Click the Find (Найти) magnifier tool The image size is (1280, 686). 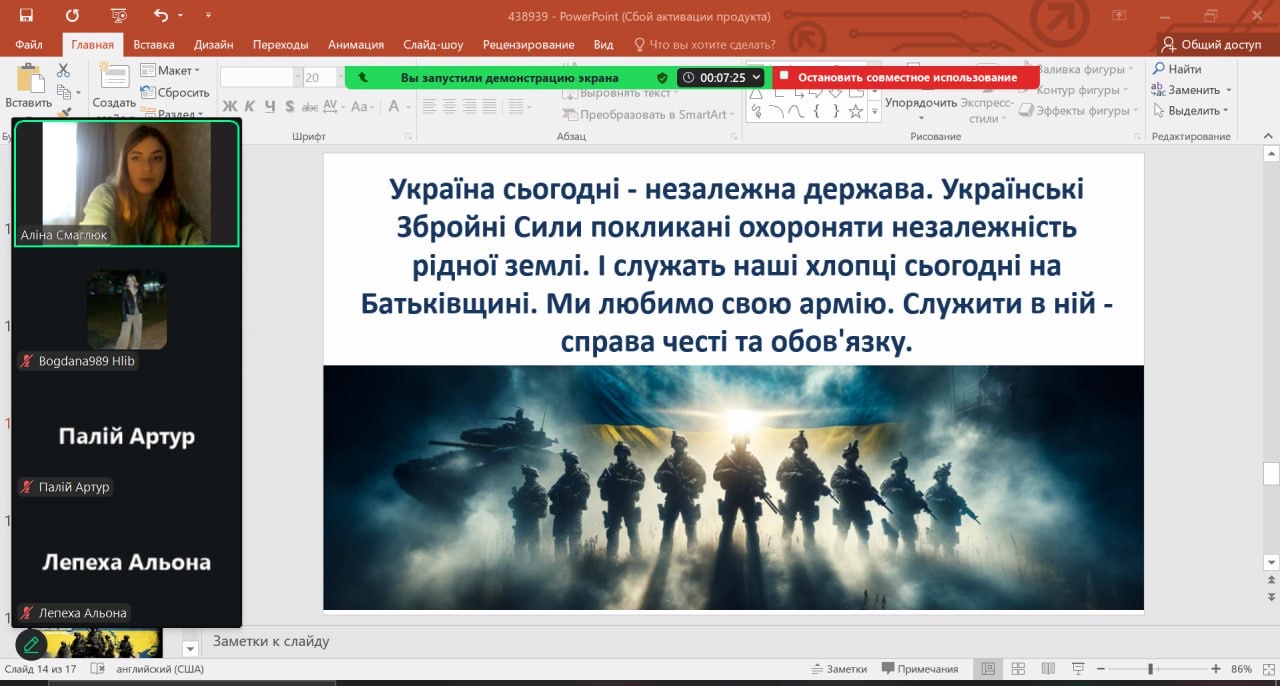[x=1176, y=70]
